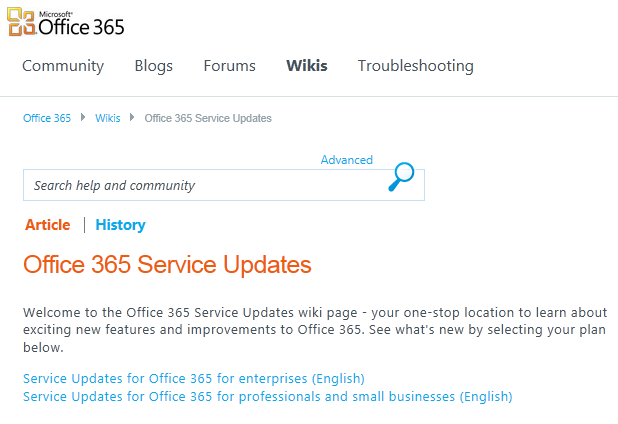Focus the Search help and community field
618x424 pixels.
tap(200, 185)
